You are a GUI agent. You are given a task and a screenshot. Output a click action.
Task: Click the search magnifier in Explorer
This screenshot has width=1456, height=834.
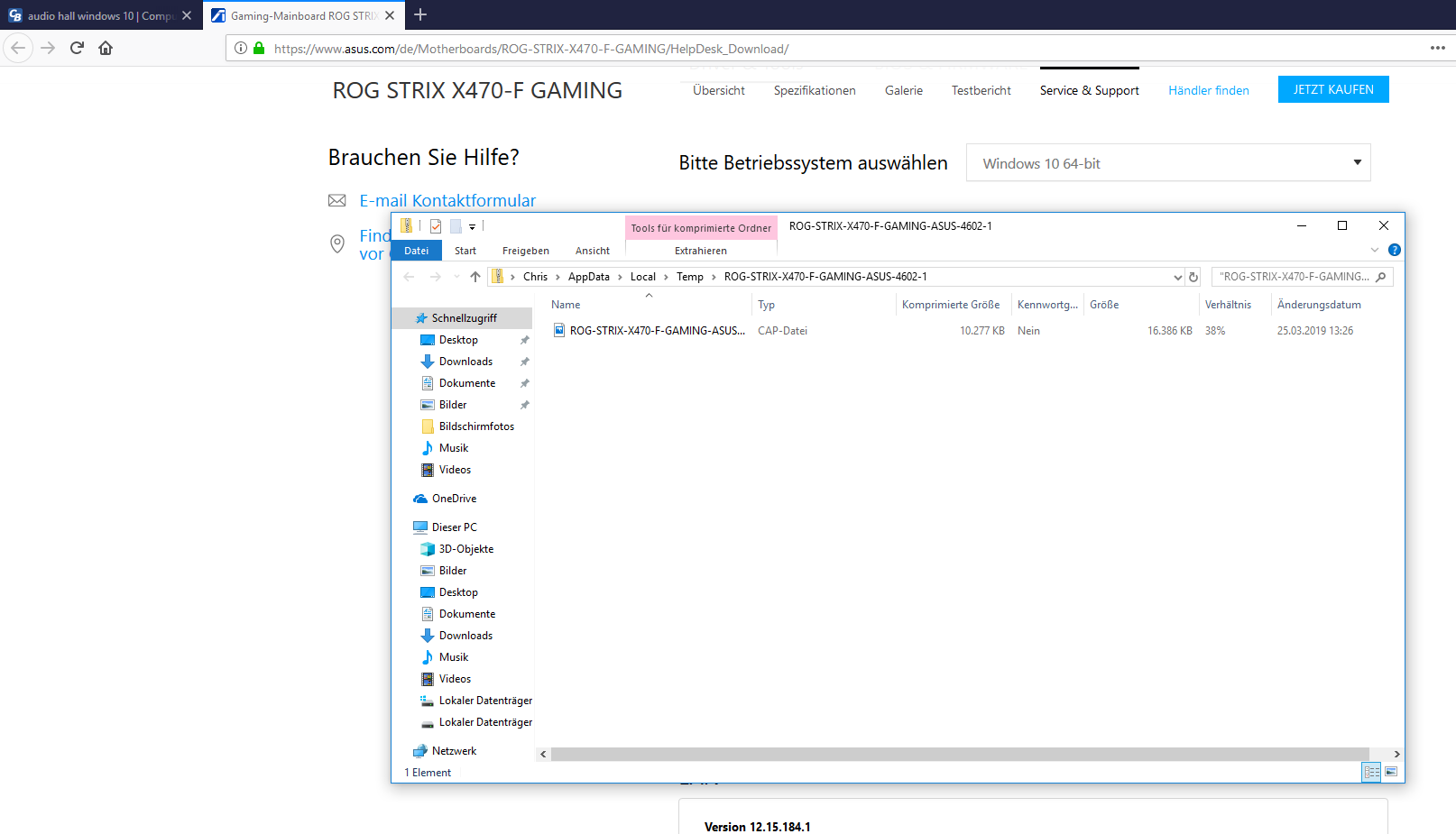tap(1381, 277)
